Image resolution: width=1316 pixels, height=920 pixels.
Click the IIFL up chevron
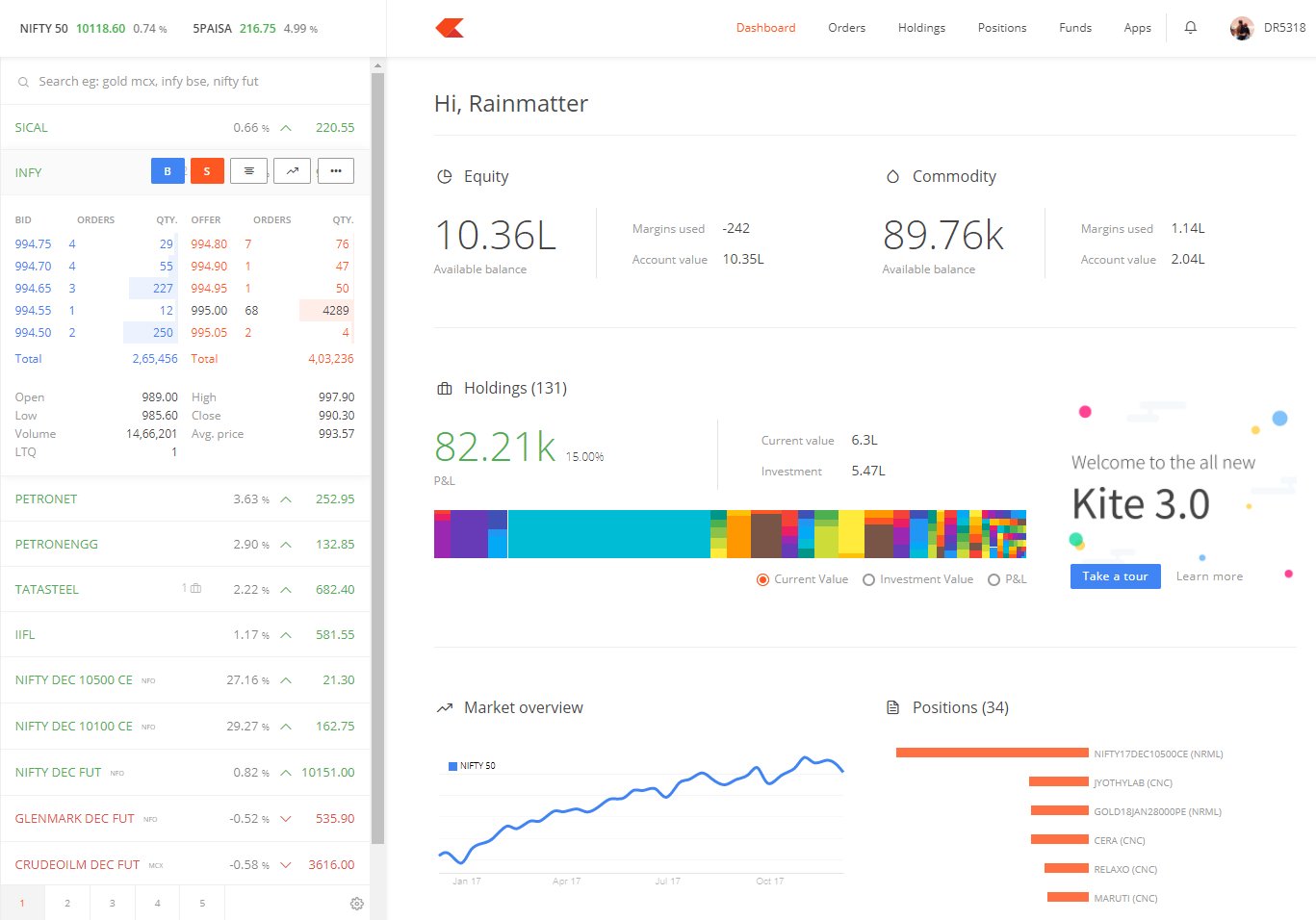286,635
